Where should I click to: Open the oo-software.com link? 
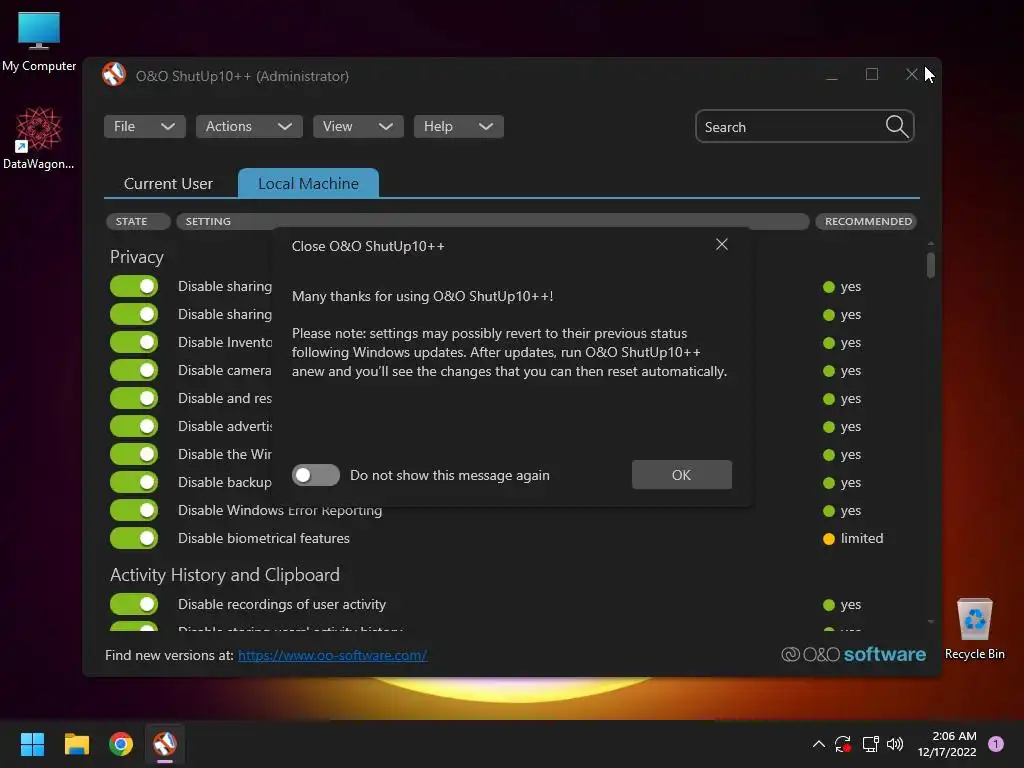coord(332,655)
